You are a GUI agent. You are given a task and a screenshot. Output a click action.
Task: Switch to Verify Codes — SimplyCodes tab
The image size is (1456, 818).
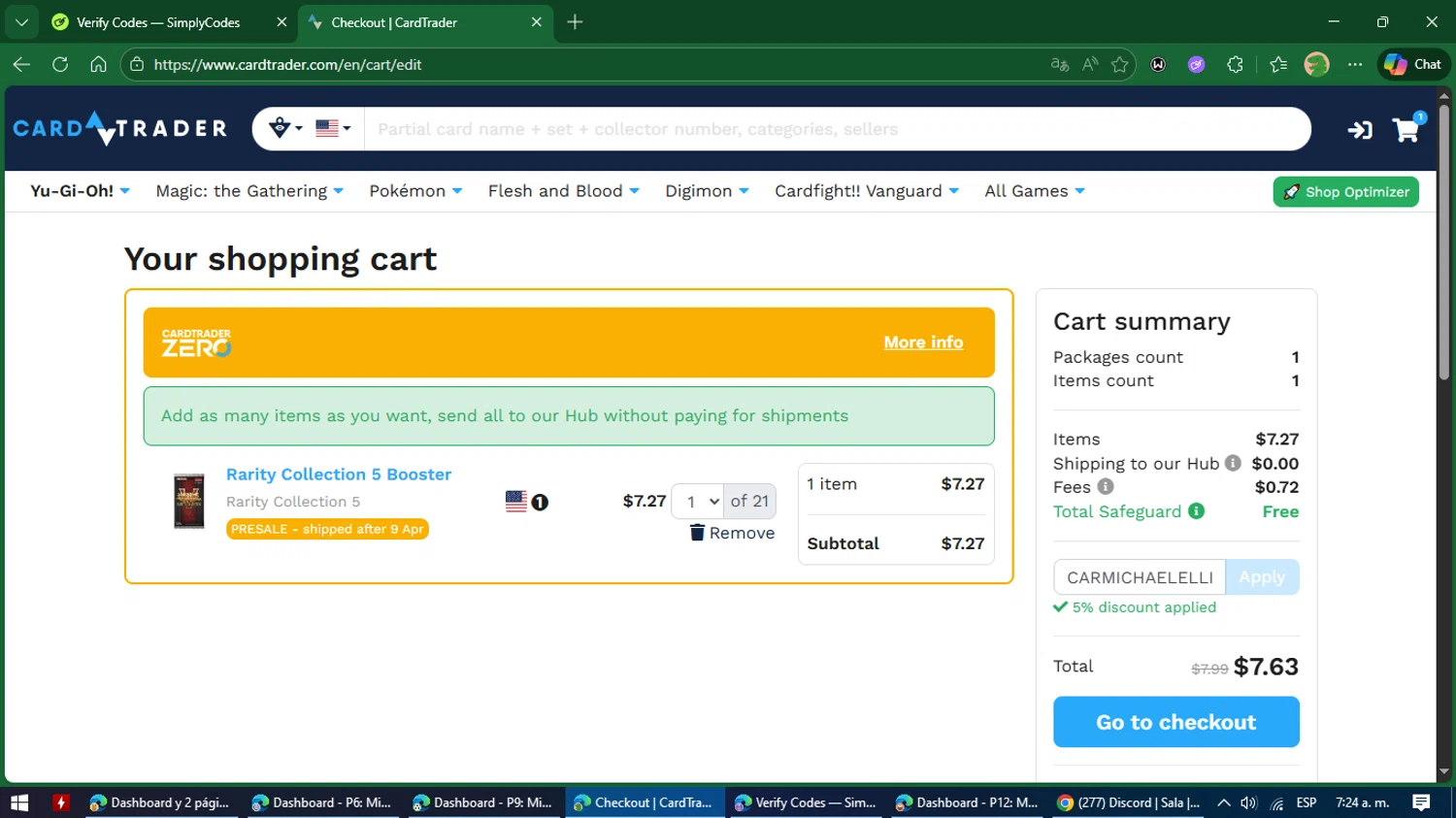158,22
